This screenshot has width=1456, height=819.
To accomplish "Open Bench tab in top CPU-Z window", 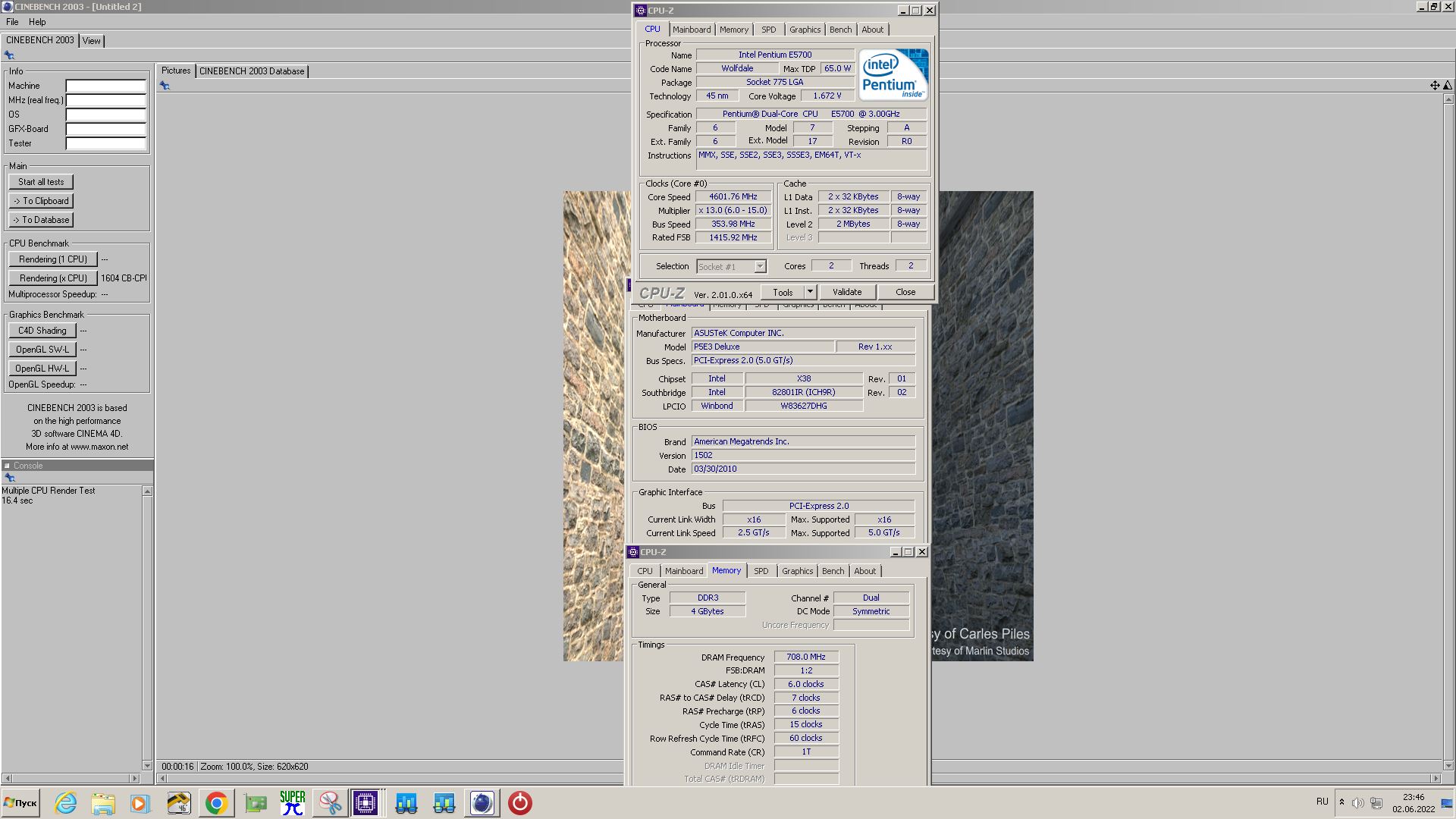I will click(840, 30).
